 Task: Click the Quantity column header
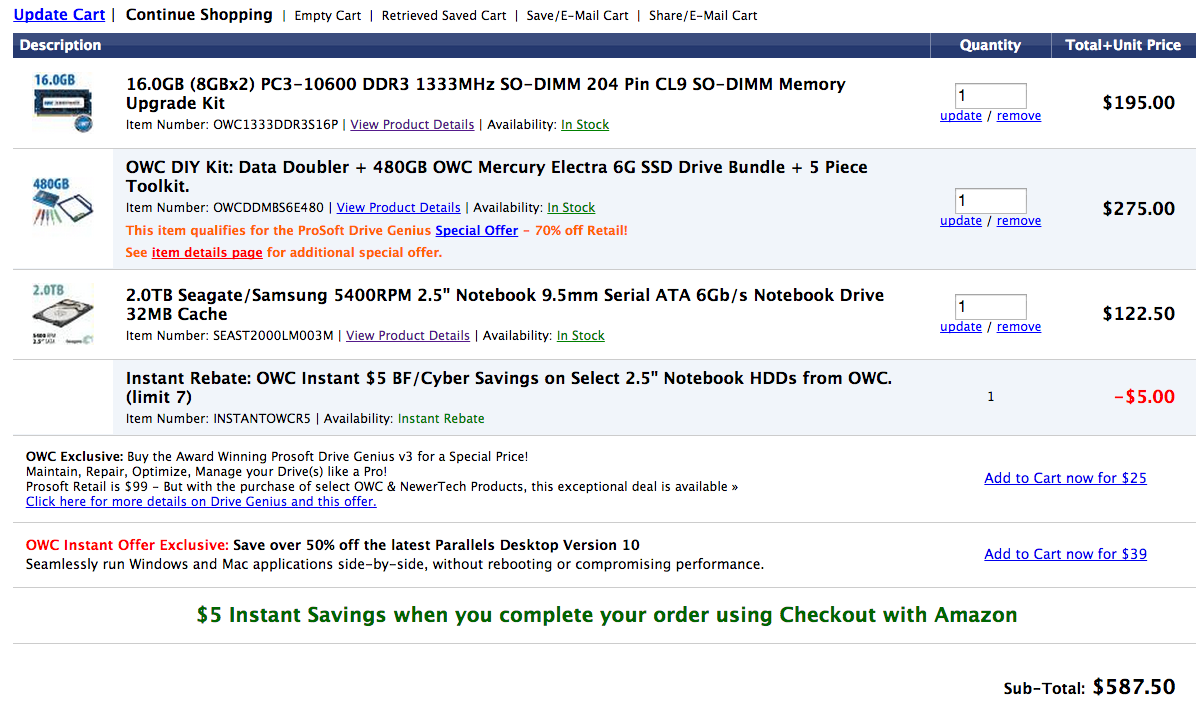click(x=990, y=45)
